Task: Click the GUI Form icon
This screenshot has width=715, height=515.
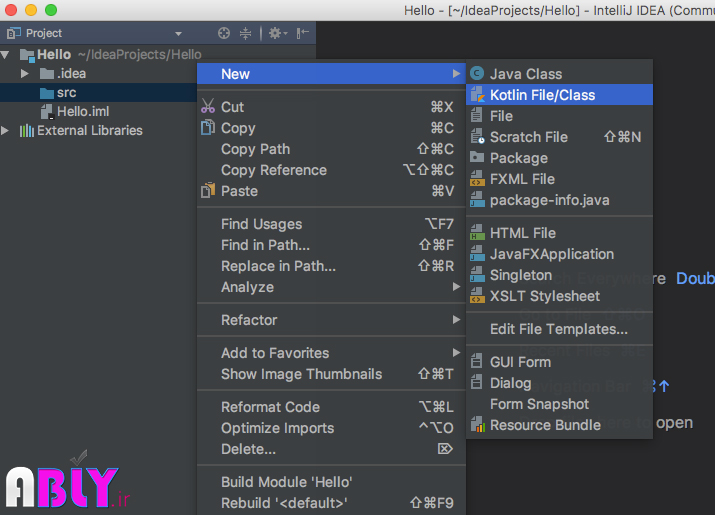Action: [x=477, y=361]
